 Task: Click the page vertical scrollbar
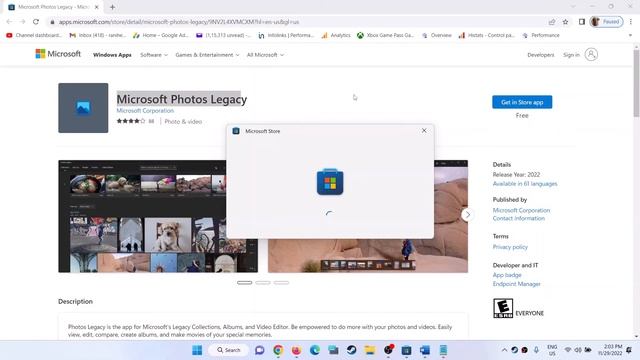tap(636, 84)
